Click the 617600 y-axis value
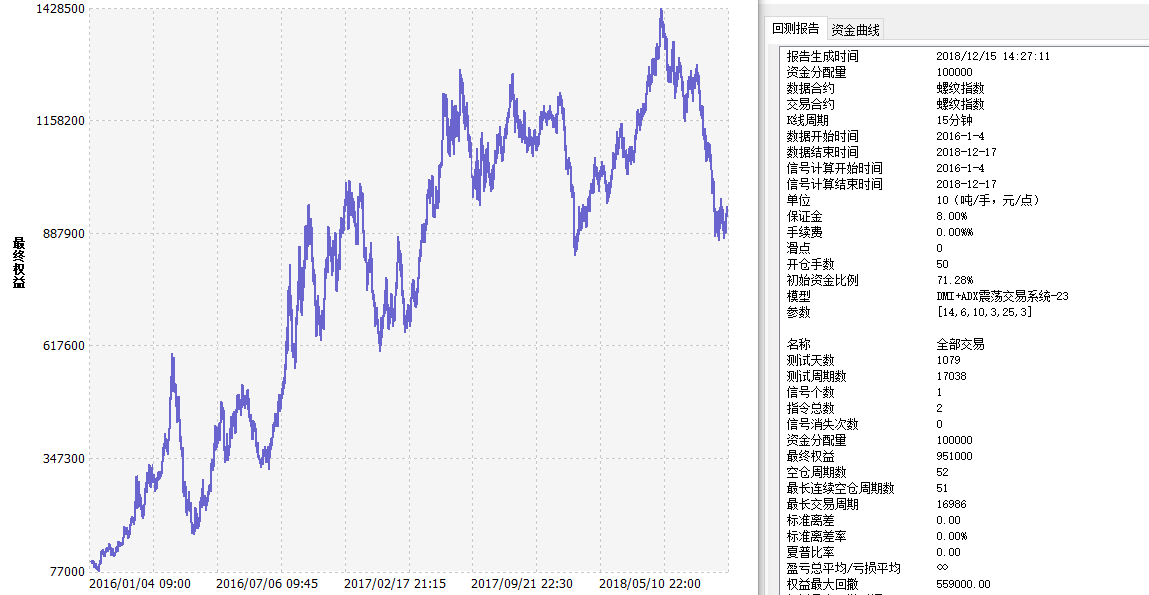1149x595 pixels. (58, 346)
